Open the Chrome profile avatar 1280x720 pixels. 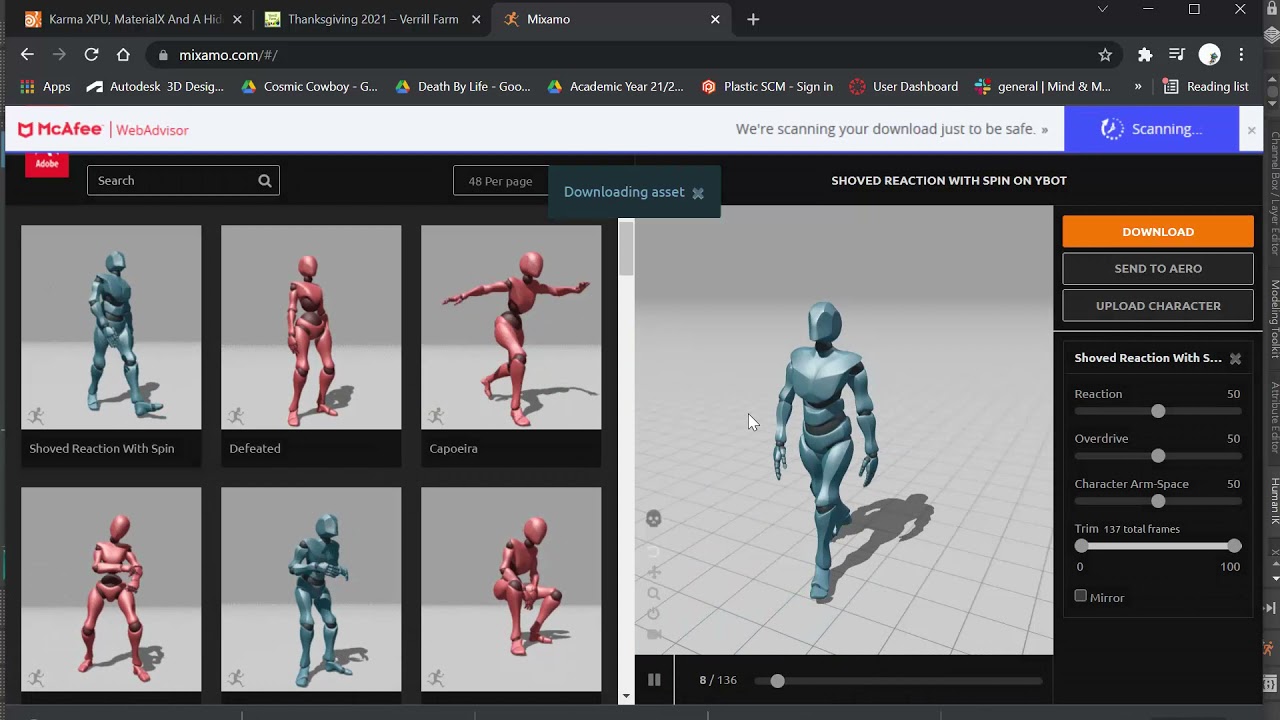(x=1209, y=55)
